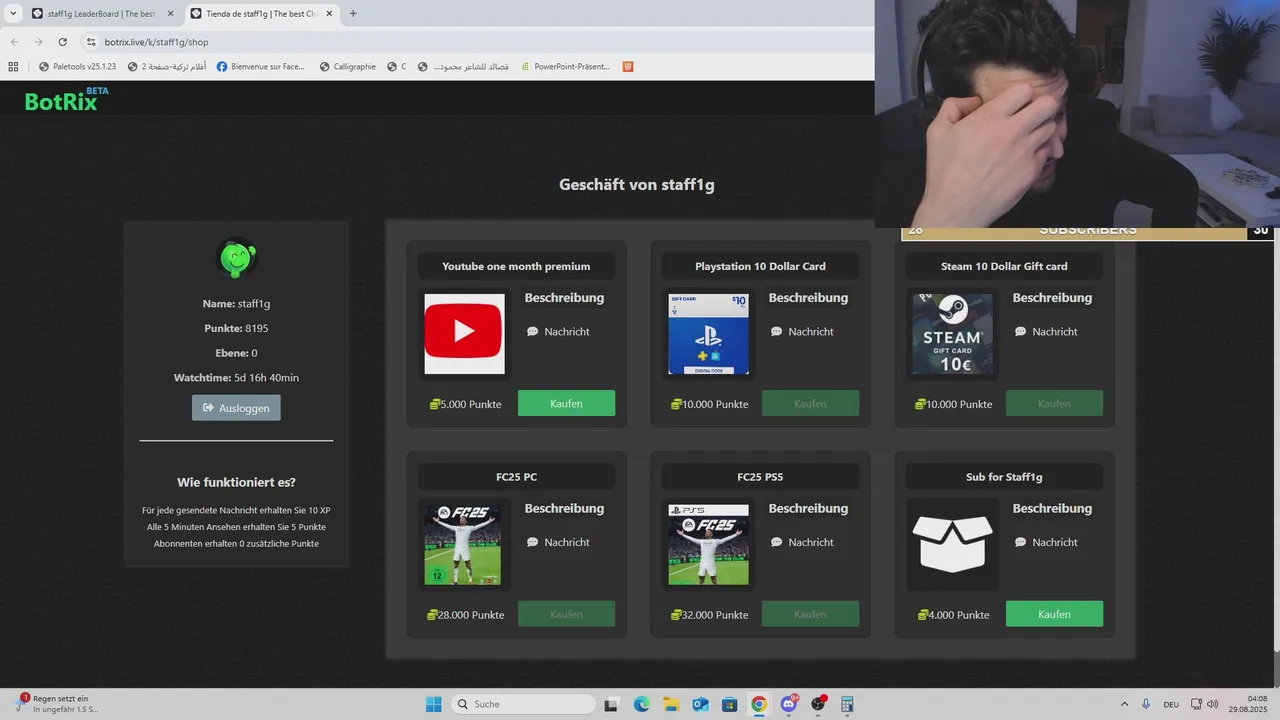The height and width of the screenshot is (720, 1280).
Task: Click Nachricht chat icon in FC25 PS5 card
Action: (776, 542)
